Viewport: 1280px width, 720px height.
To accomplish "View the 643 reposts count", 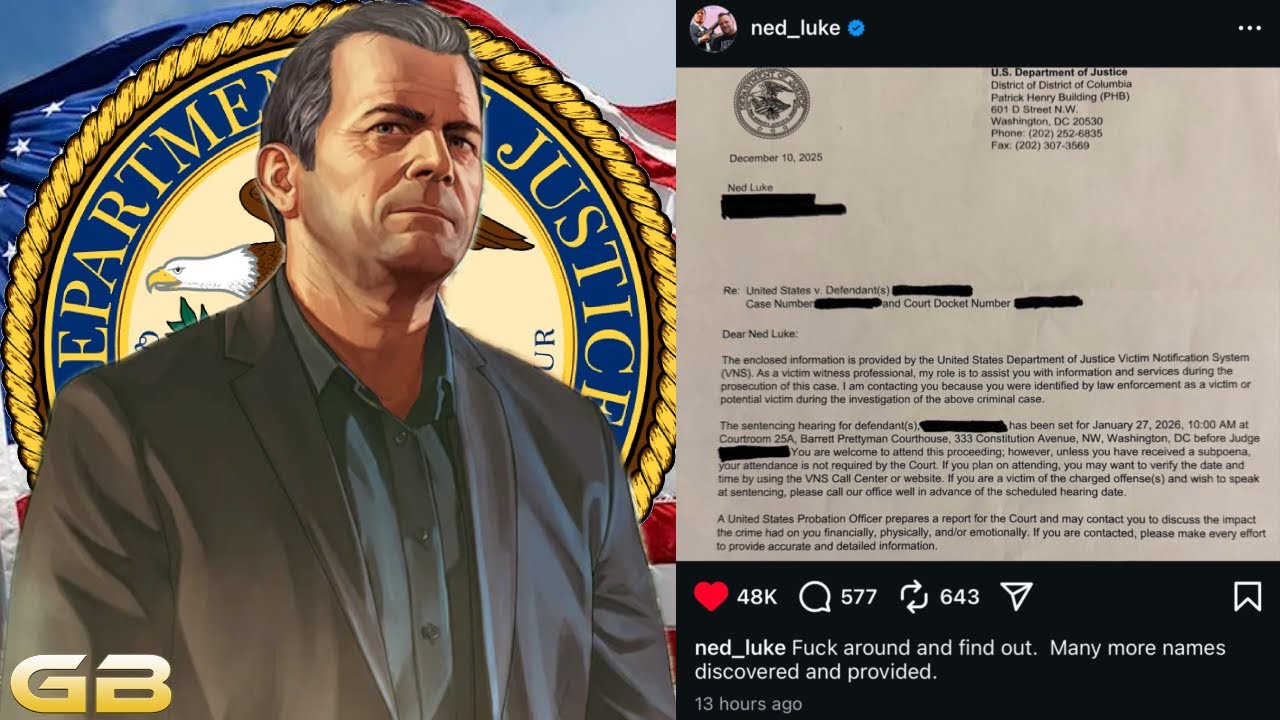I will pos(959,597).
